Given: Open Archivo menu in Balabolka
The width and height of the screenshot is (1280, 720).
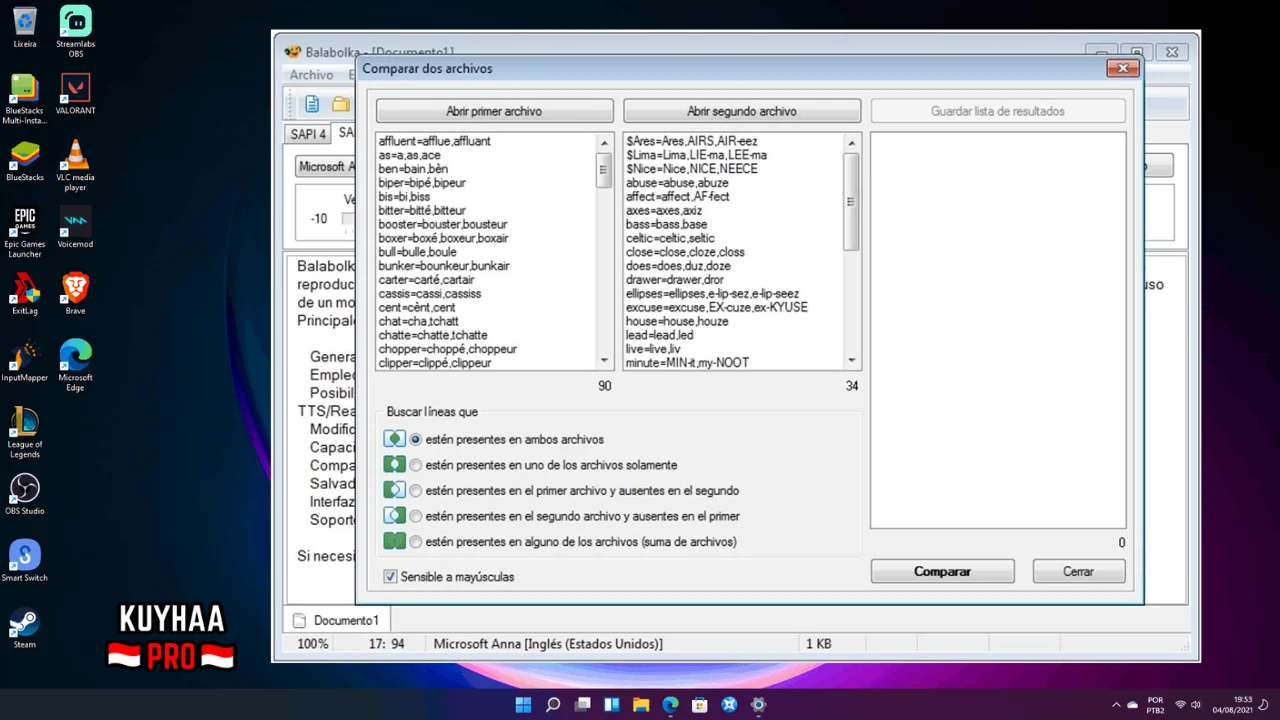Looking at the screenshot, I should pos(311,75).
